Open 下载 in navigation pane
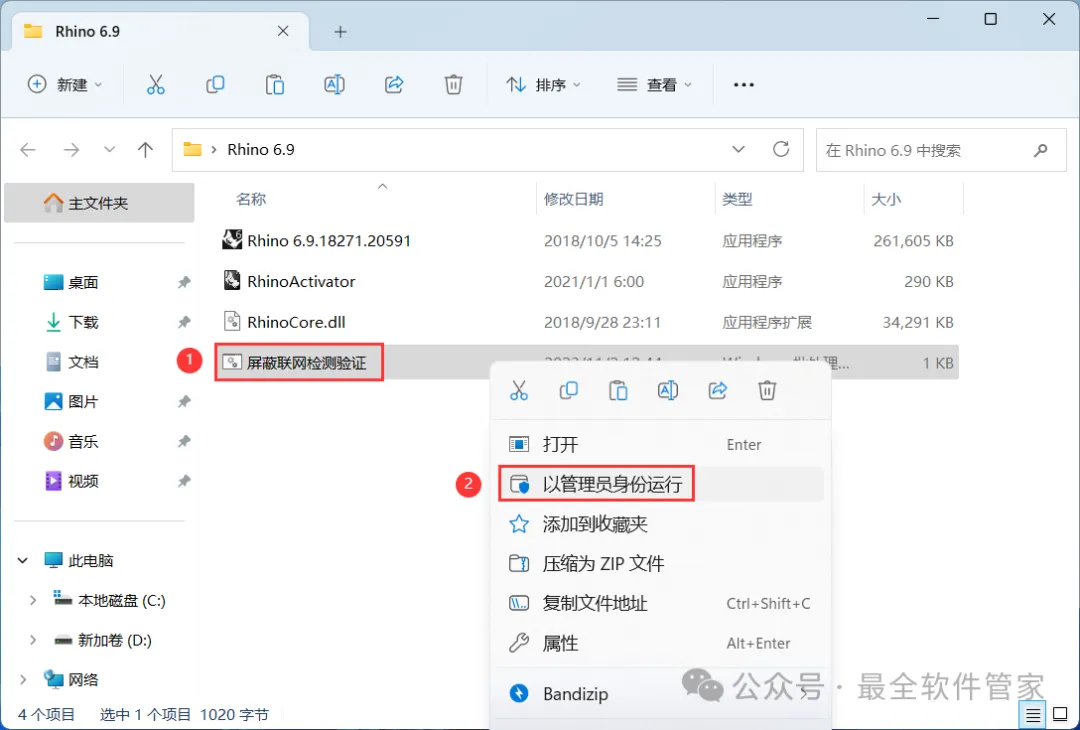 [x=83, y=322]
